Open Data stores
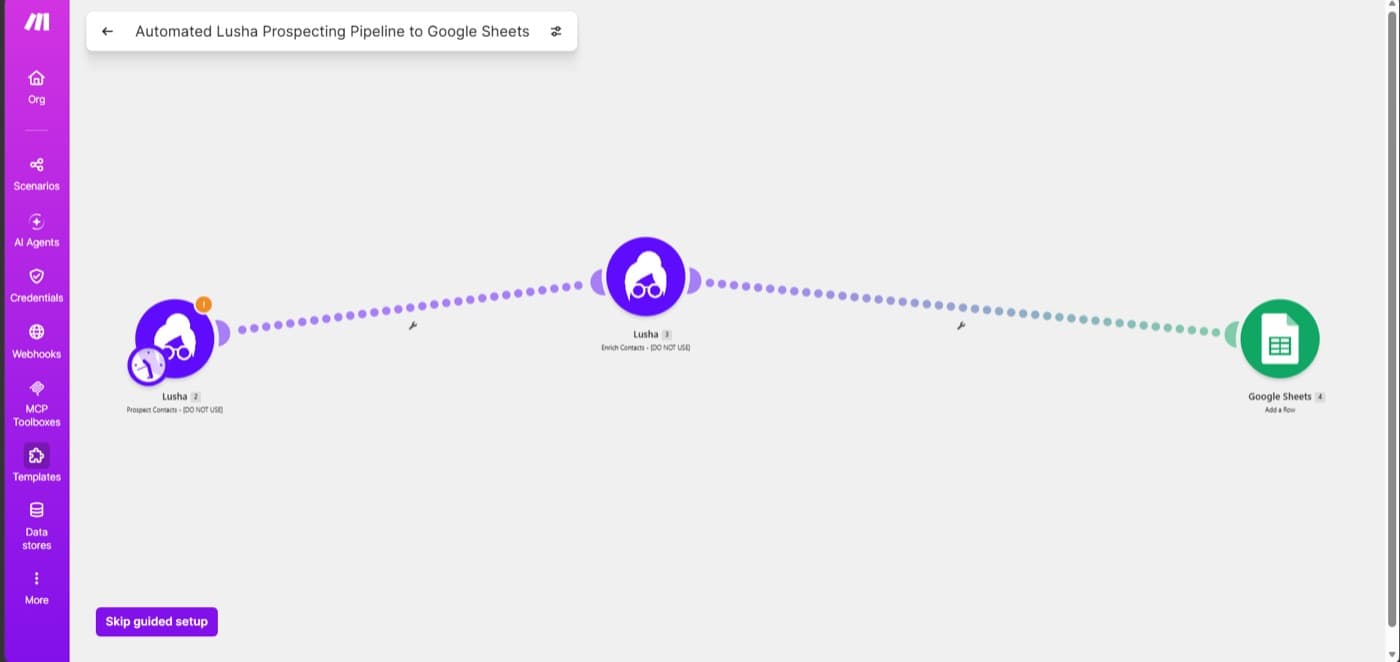 (36, 526)
